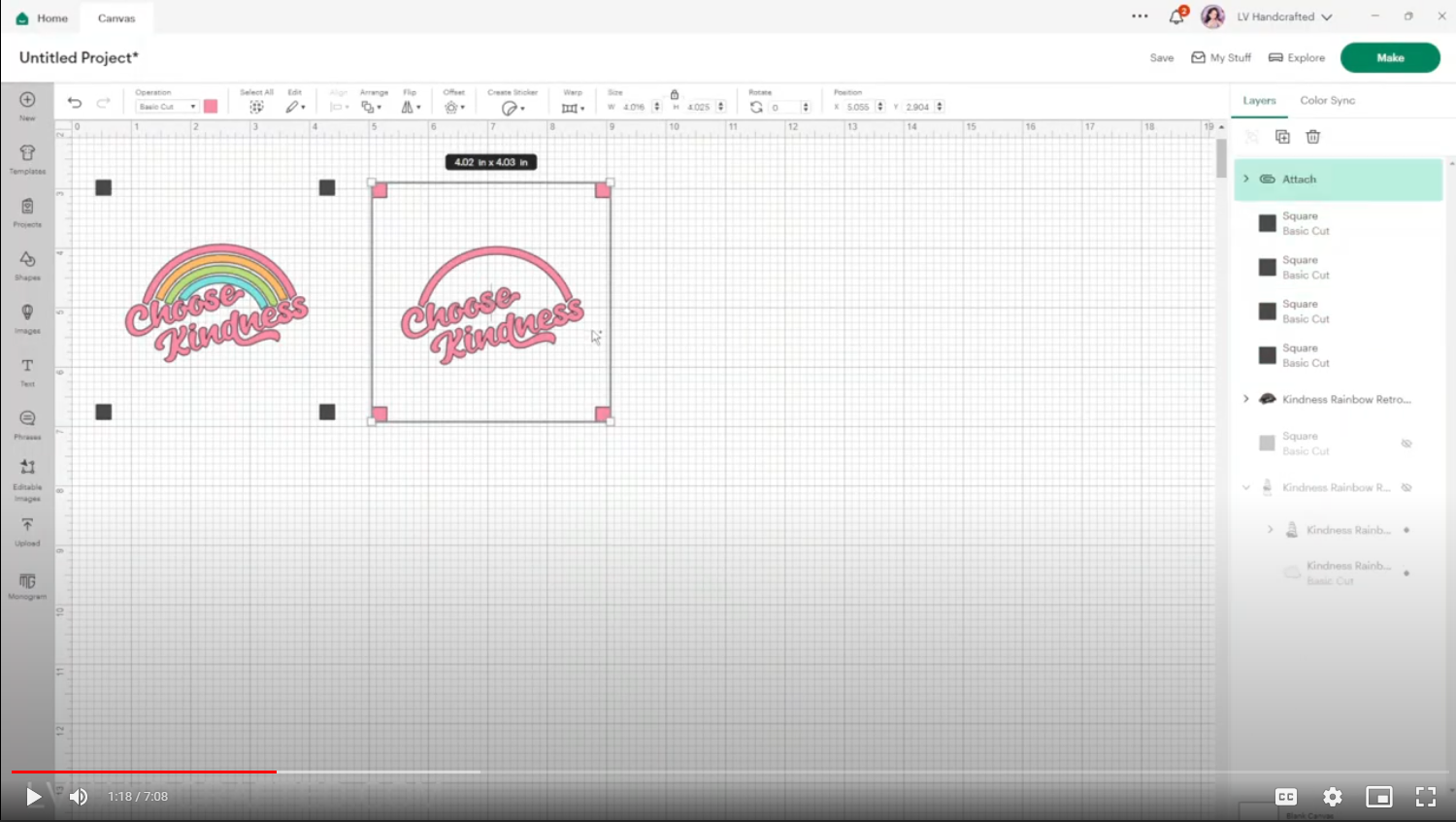
Task: Make the video fullscreen
Action: 1426,797
